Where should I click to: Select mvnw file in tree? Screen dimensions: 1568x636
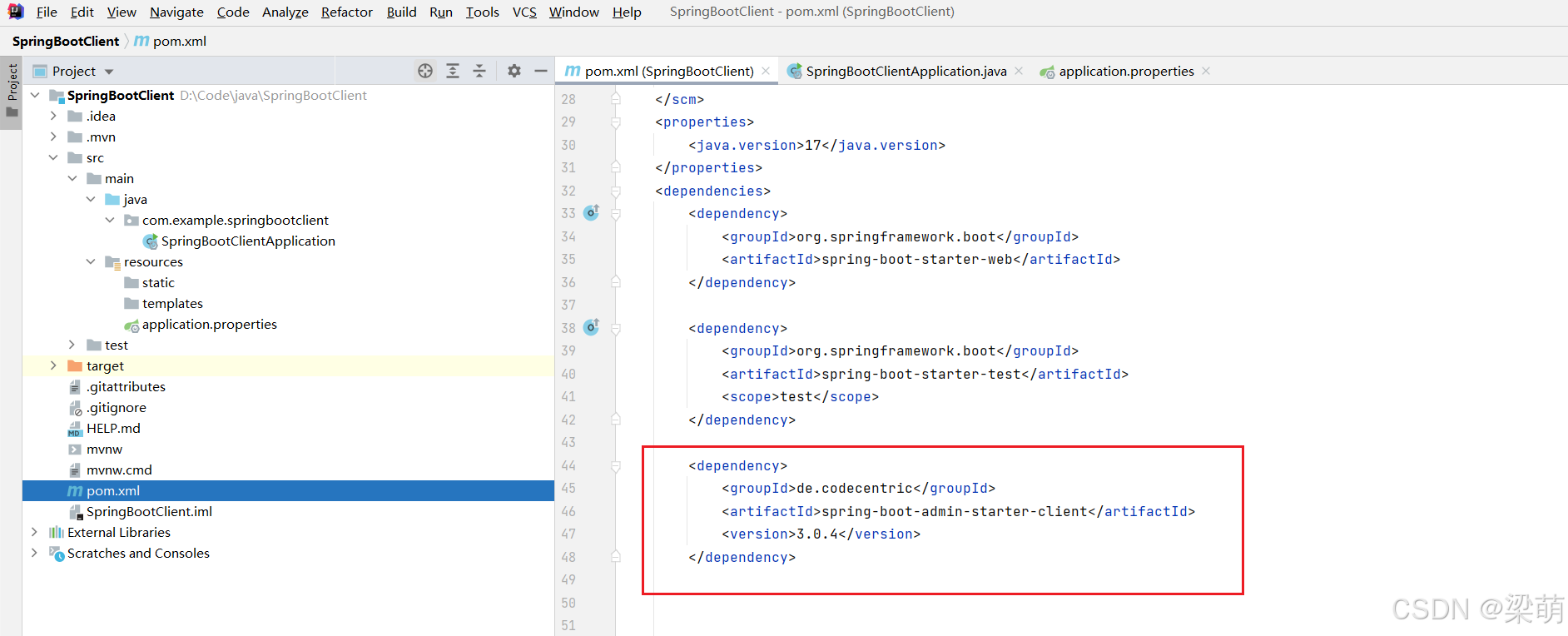click(96, 449)
